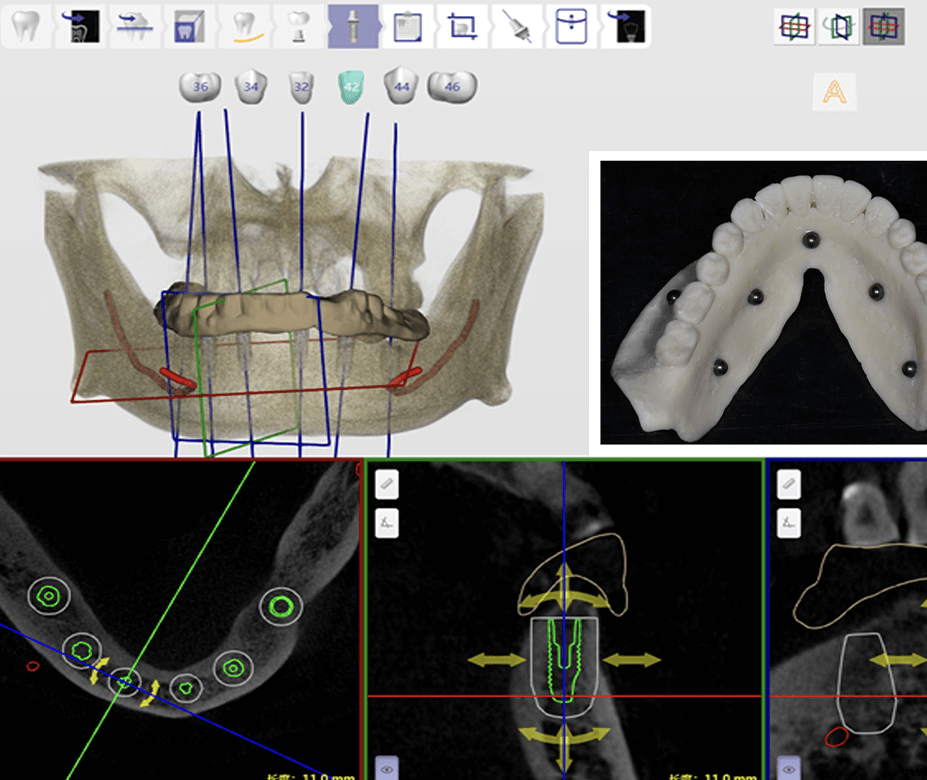This screenshot has height=780, width=927.
Task: Click the denture photo thumbnail
Action: (x=763, y=301)
